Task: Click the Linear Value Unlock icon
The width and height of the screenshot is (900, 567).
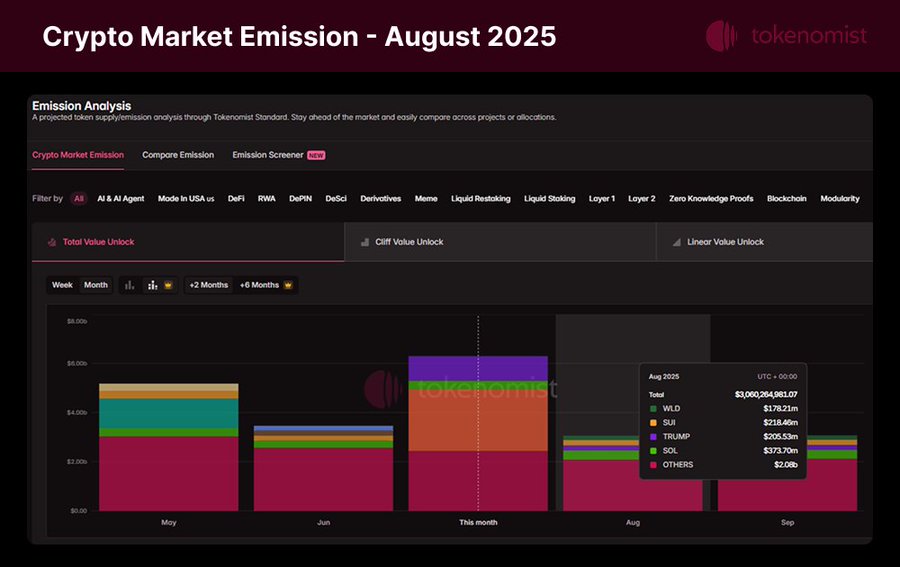Action: (677, 242)
